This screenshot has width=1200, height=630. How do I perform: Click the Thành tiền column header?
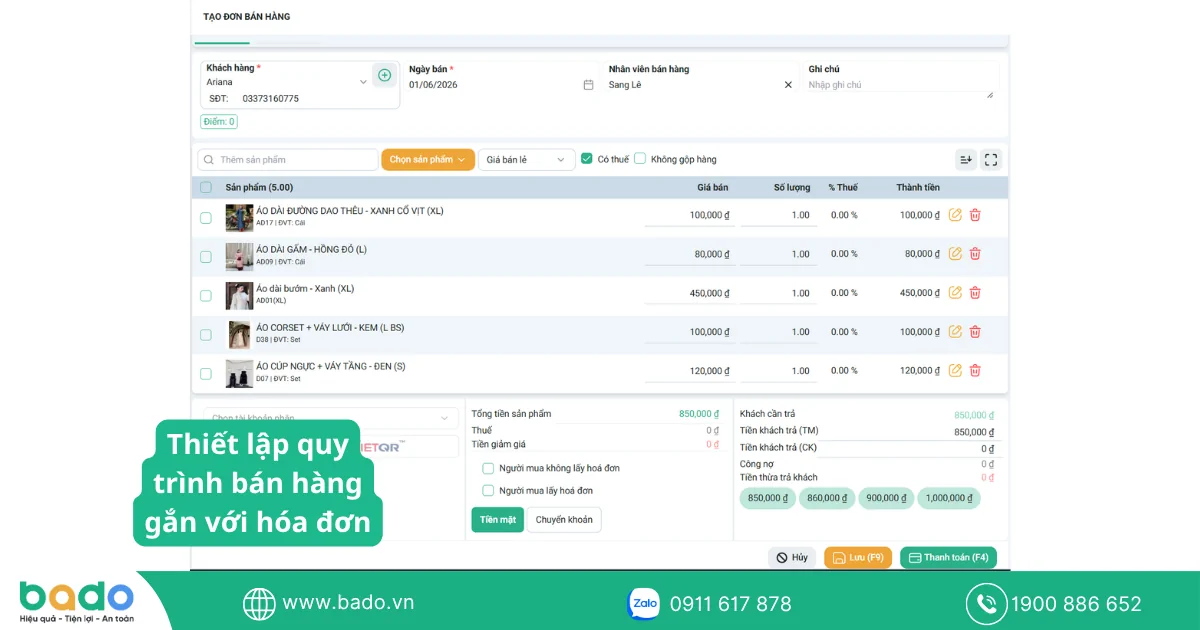pyautogui.click(x=918, y=187)
